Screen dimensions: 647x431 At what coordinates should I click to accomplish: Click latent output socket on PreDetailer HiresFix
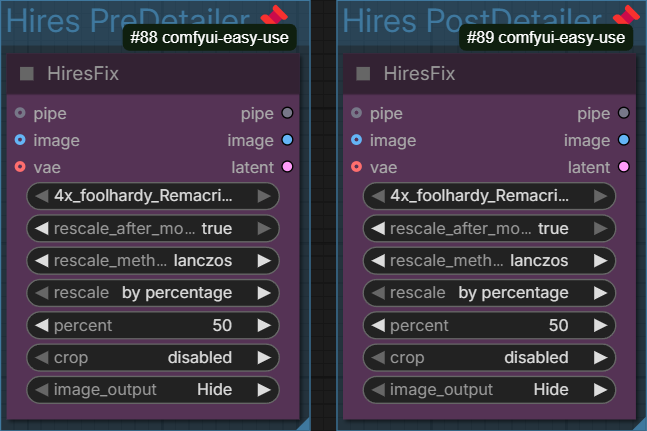point(287,167)
